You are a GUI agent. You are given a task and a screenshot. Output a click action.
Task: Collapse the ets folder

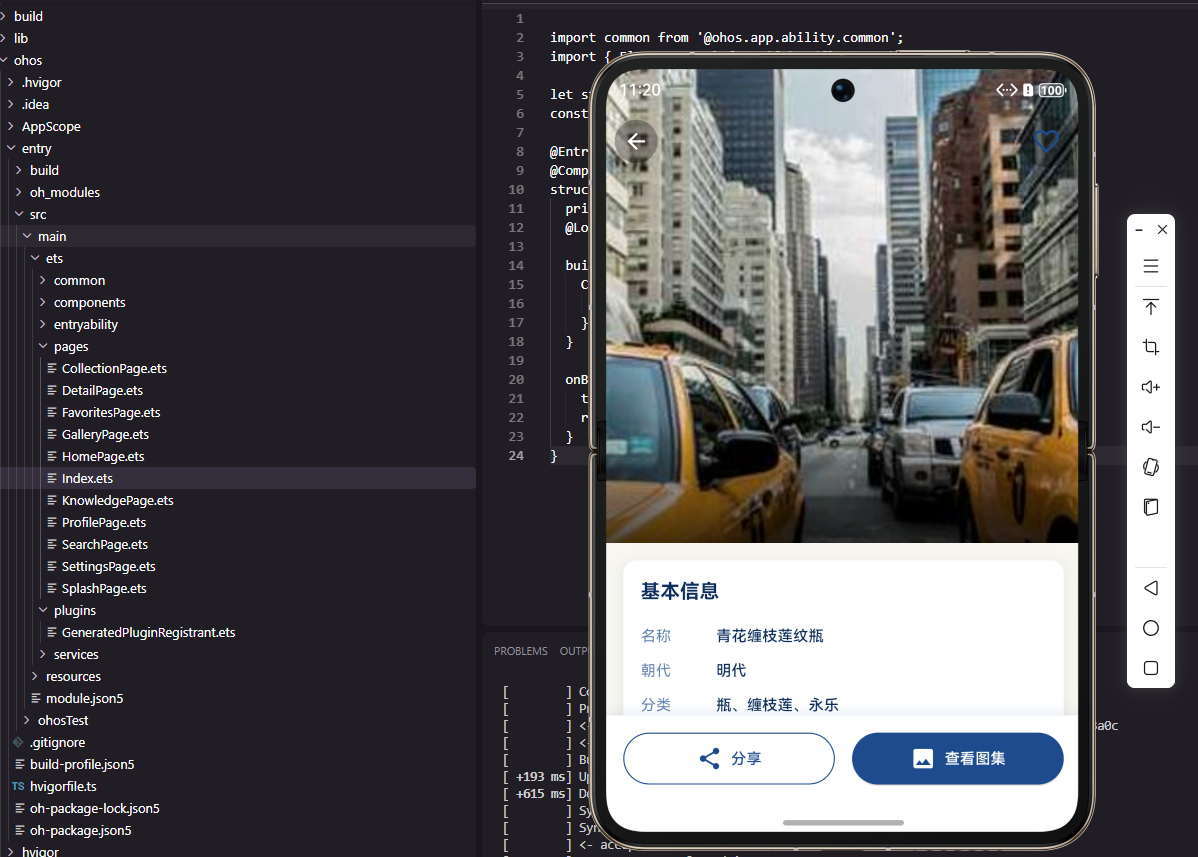point(53,259)
